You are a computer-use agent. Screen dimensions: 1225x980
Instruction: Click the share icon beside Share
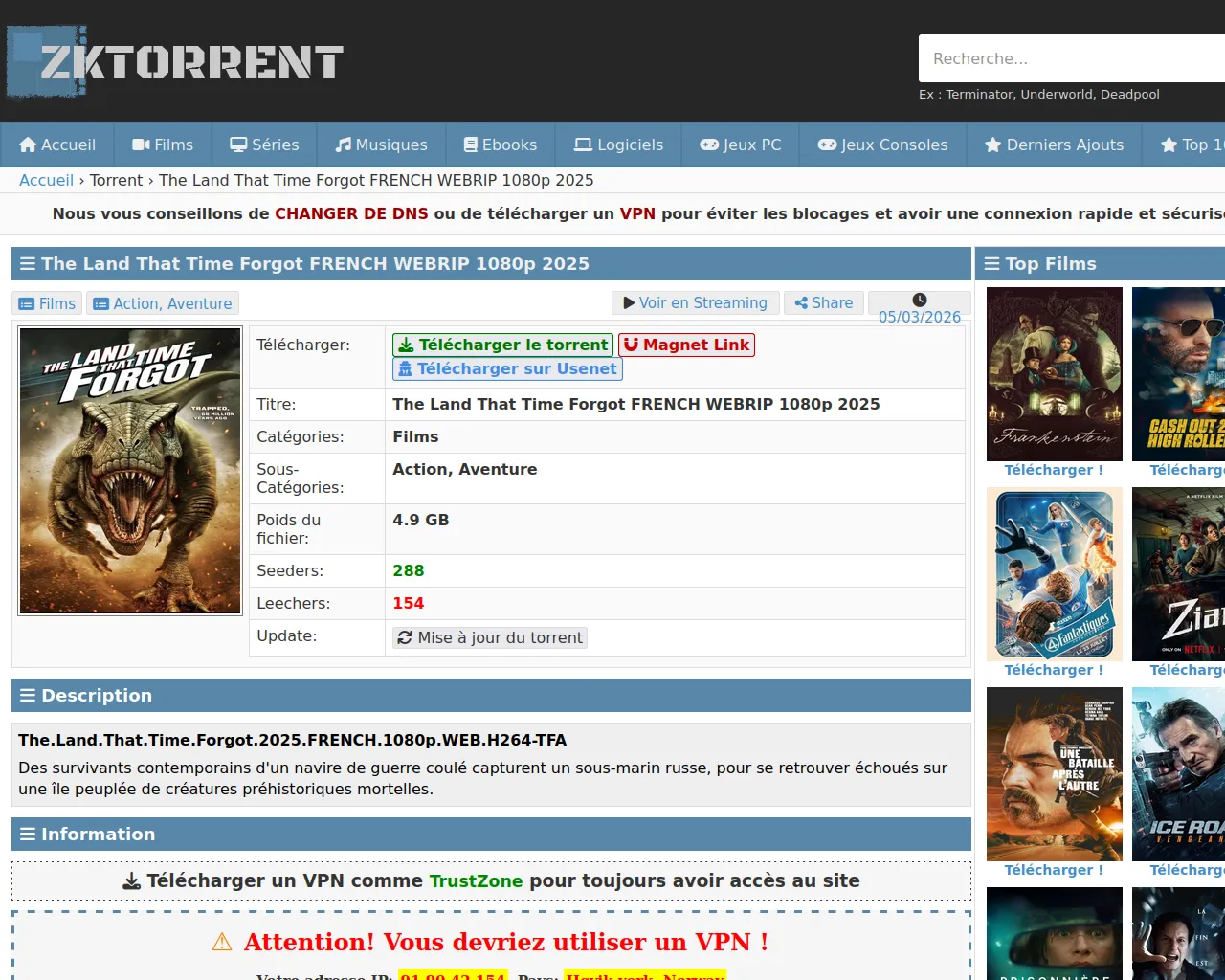(x=801, y=303)
